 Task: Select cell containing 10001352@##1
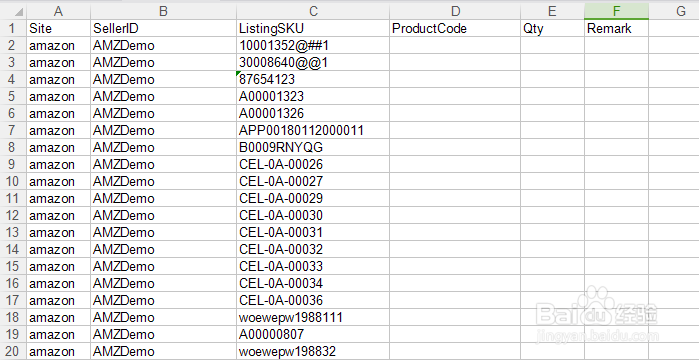[313, 45]
